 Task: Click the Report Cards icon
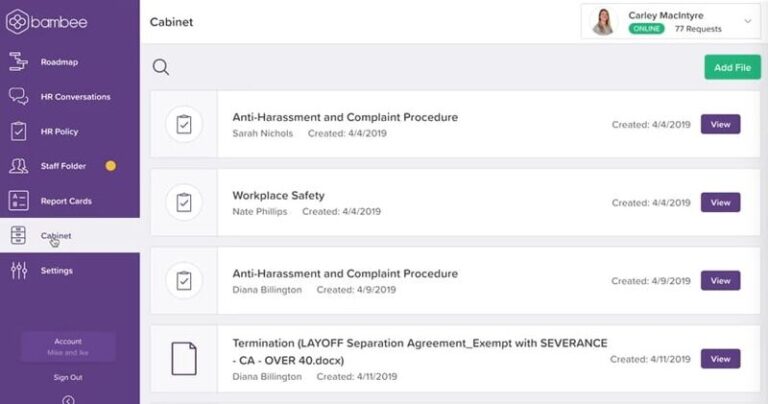click(x=18, y=201)
